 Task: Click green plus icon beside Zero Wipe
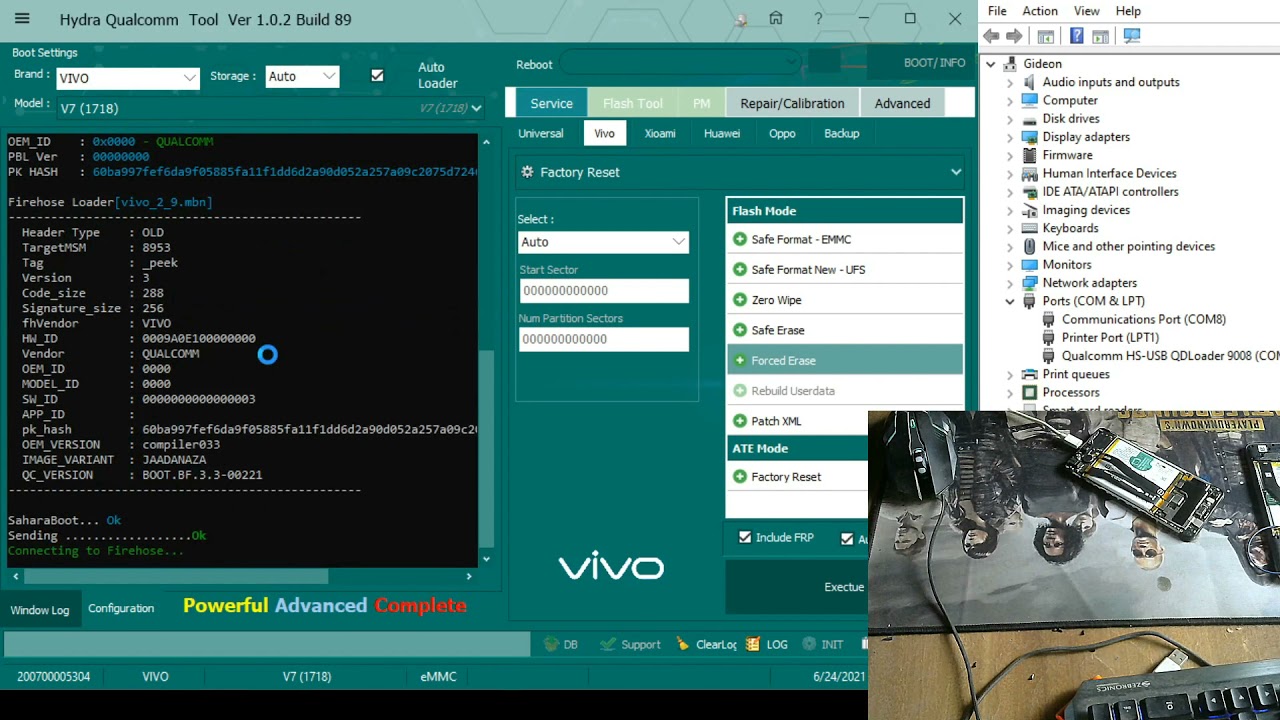point(740,300)
